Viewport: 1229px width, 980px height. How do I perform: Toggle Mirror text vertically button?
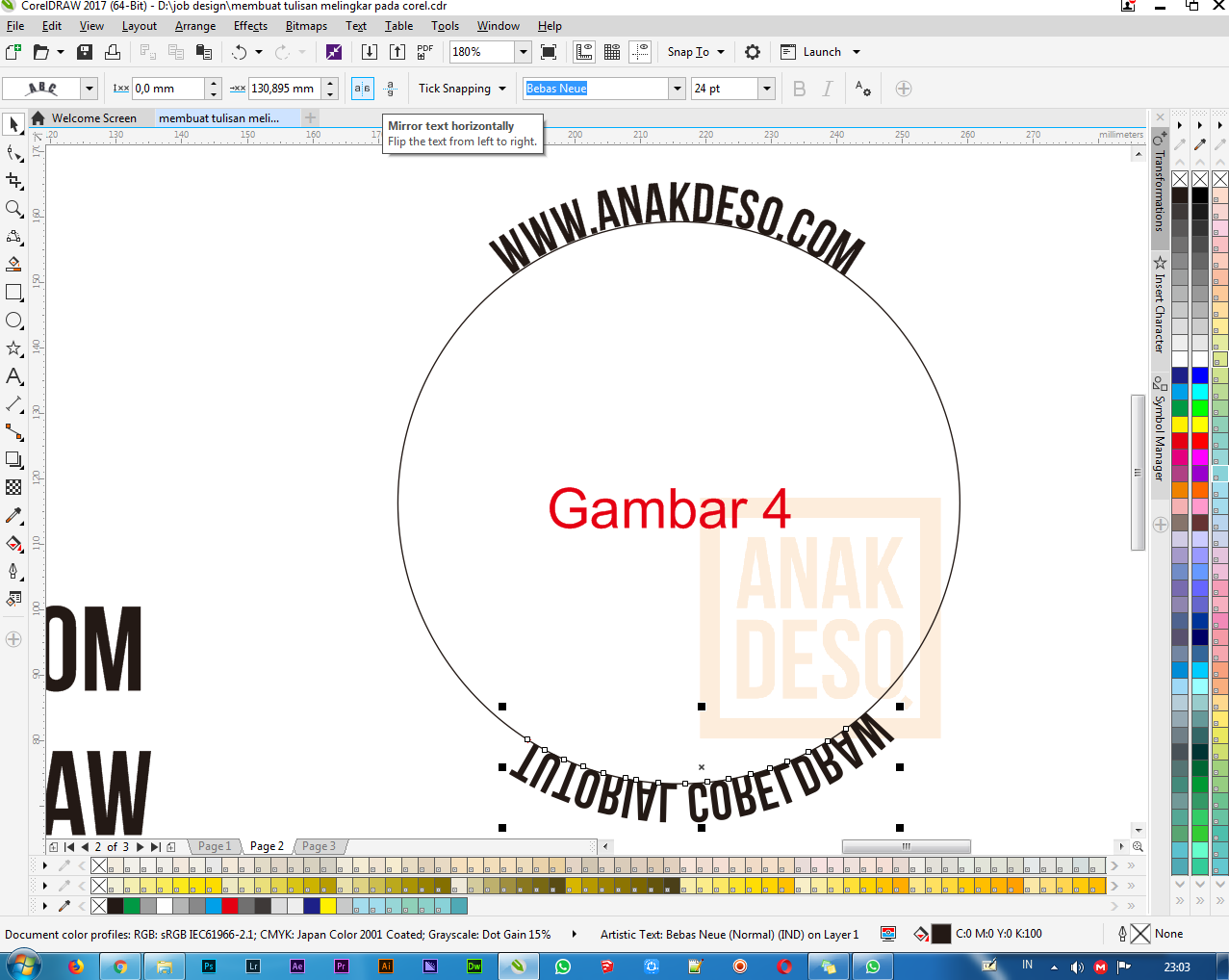click(390, 89)
